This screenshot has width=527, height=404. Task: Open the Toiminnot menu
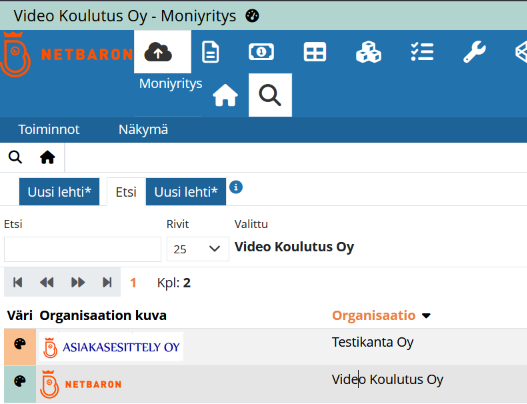click(x=49, y=129)
